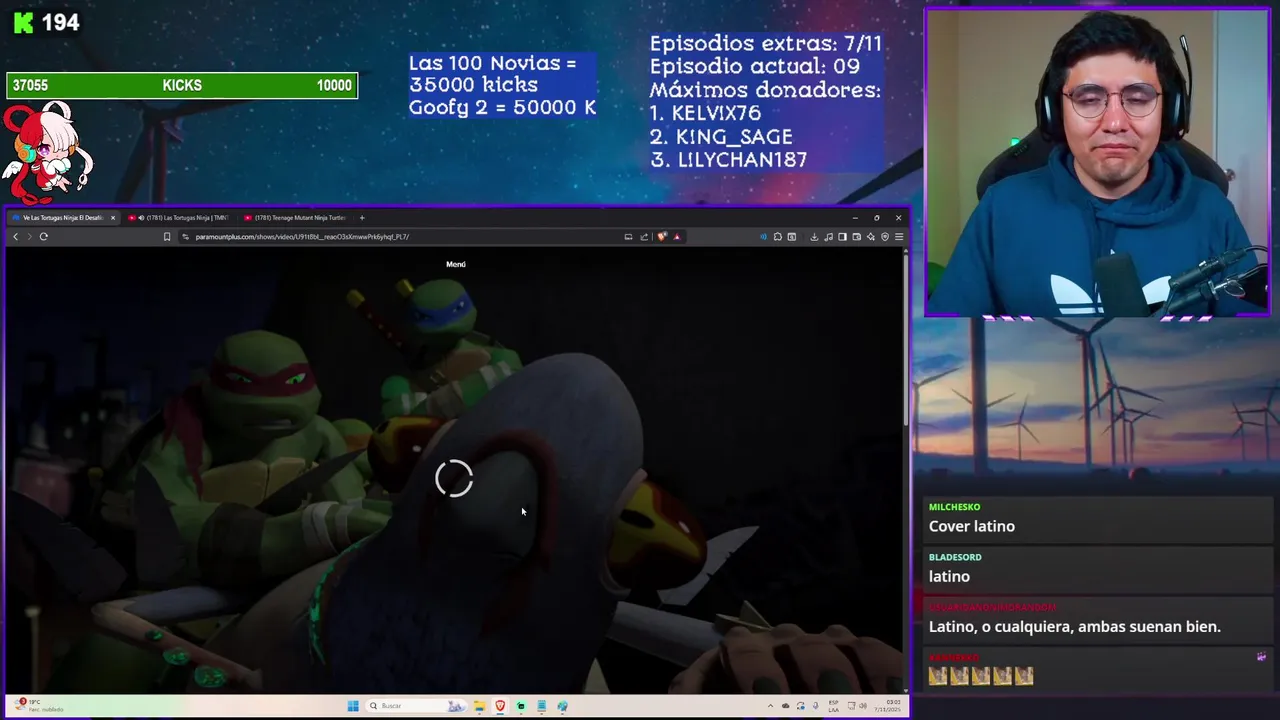The width and height of the screenshot is (1280, 720).
Task: Open Brave Shields lion icon
Action: [x=662, y=237]
